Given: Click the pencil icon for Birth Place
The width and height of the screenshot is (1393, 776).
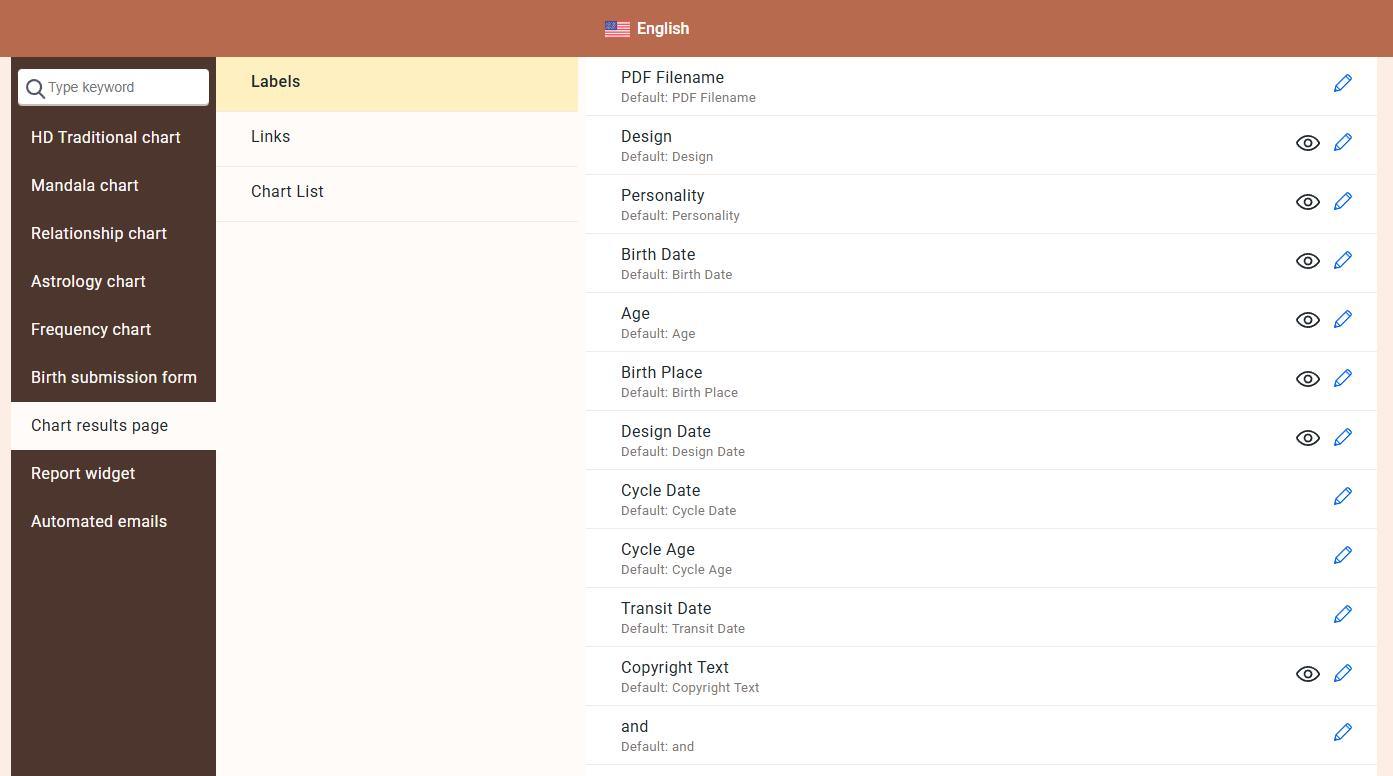Looking at the screenshot, I should point(1342,379).
